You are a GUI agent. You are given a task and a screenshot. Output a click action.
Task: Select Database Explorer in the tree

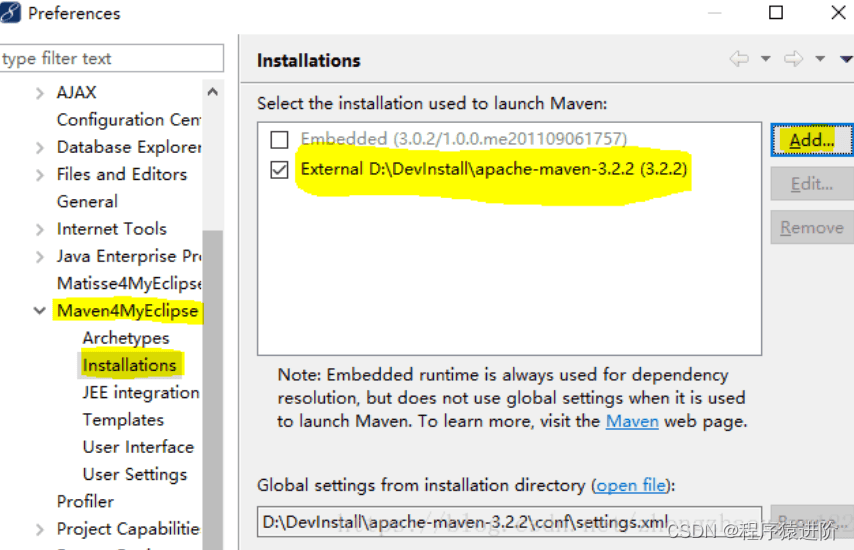[x=129, y=147]
